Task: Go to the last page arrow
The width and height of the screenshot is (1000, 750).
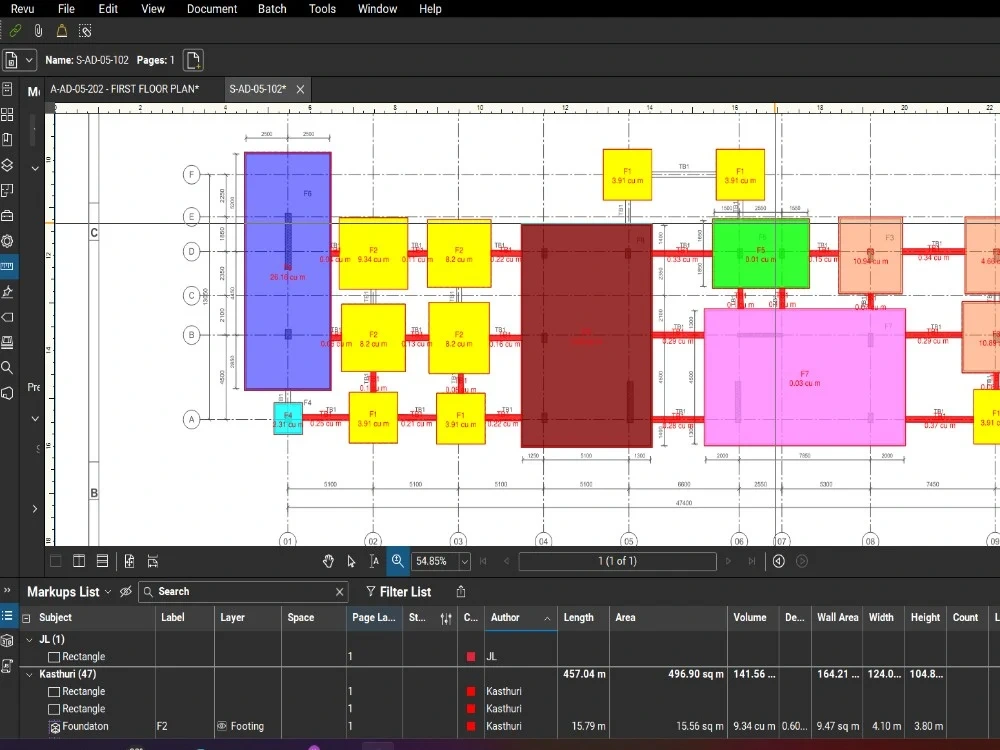Action: (752, 561)
